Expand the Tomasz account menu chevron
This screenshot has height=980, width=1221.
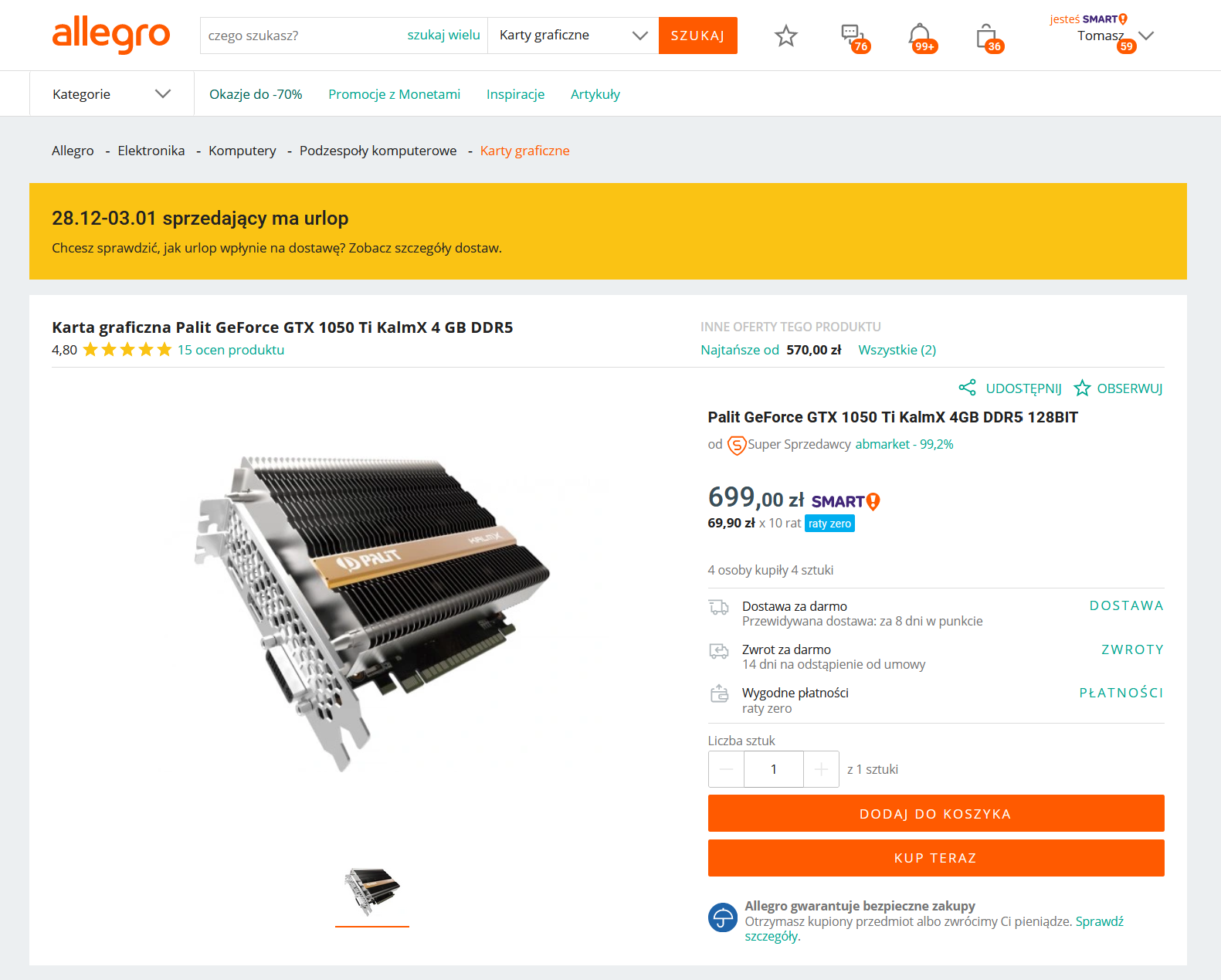(1146, 36)
